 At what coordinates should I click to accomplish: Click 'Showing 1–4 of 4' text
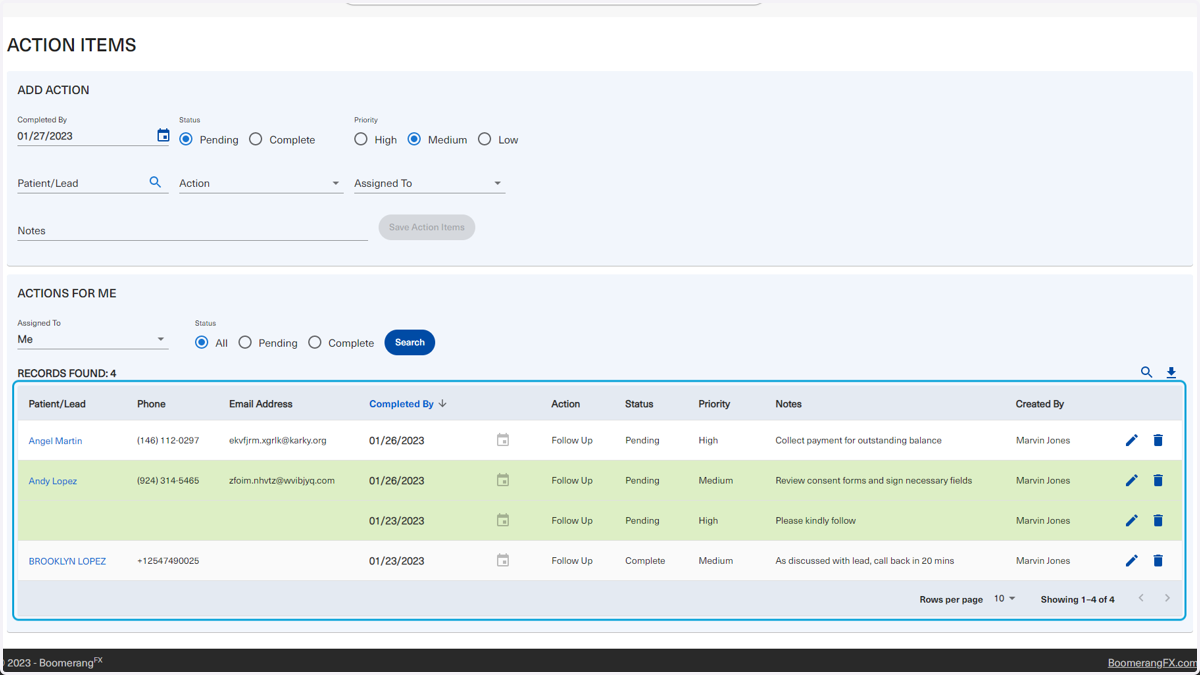(x=1077, y=599)
